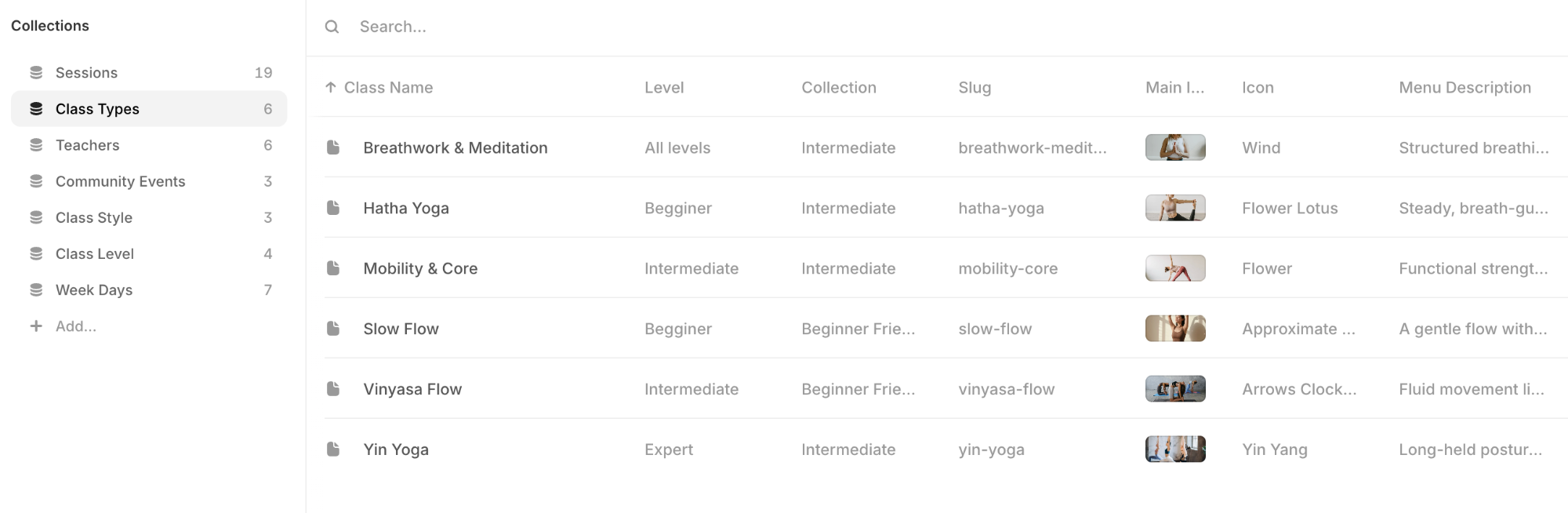This screenshot has height=513, width=1568.
Task: Switch to the Class Level collection
Action: point(94,253)
